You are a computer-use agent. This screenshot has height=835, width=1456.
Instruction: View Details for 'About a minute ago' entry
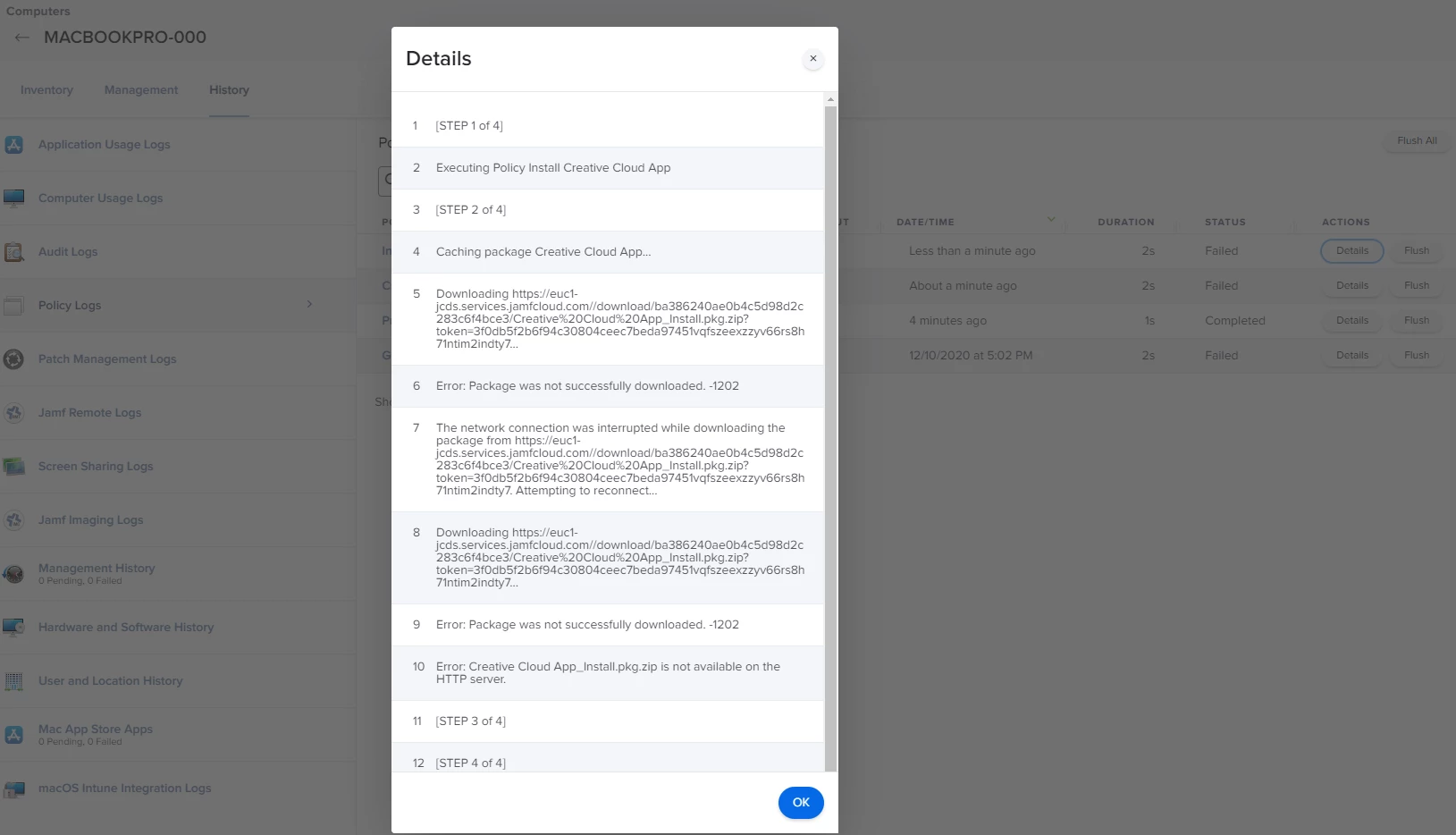[1351, 285]
